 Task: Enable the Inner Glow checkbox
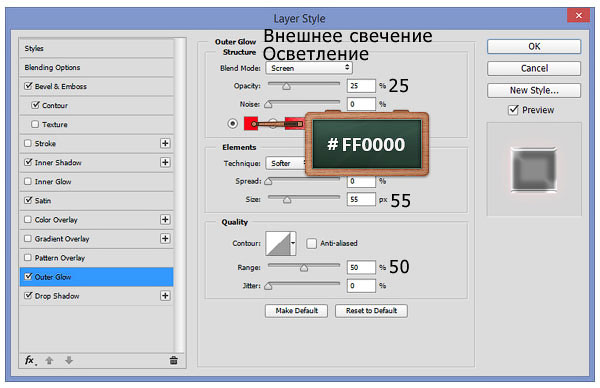[x=28, y=181]
